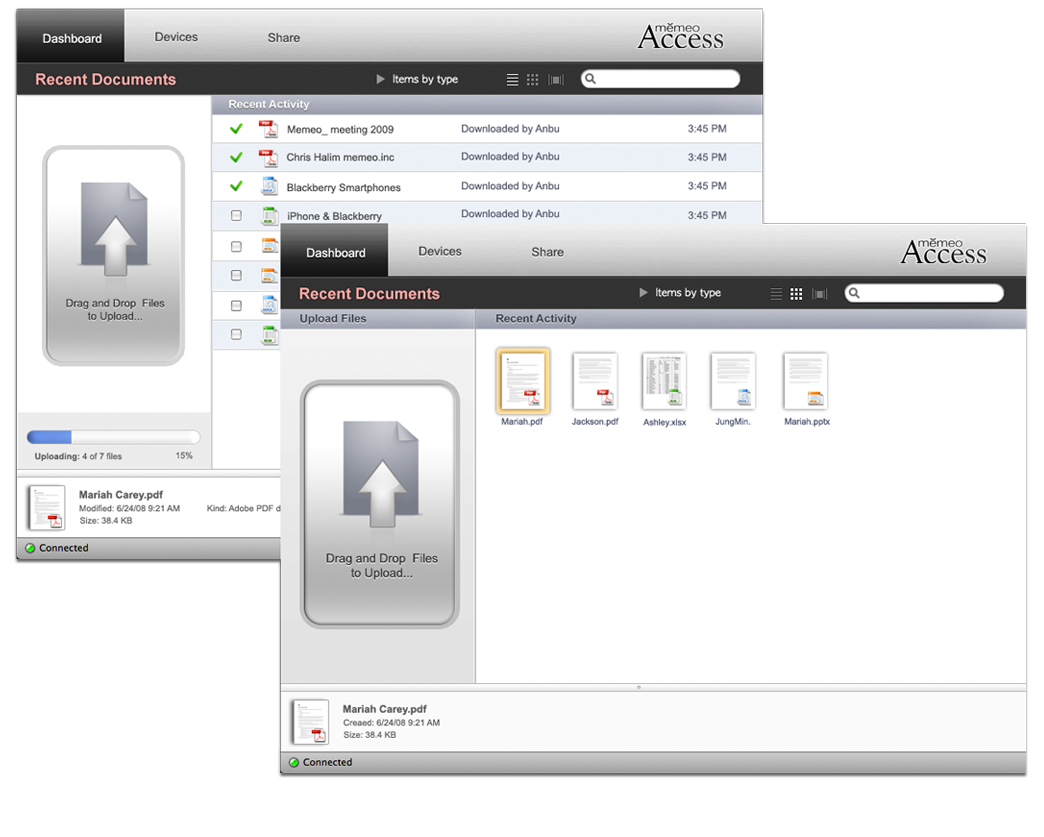
Task: Uncheck the green checkmark for Chris Halim memeo.inc
Action: click(236, 157)
